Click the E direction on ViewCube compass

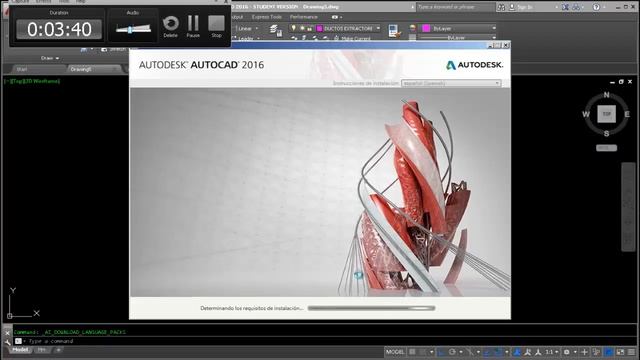(627, 114)
